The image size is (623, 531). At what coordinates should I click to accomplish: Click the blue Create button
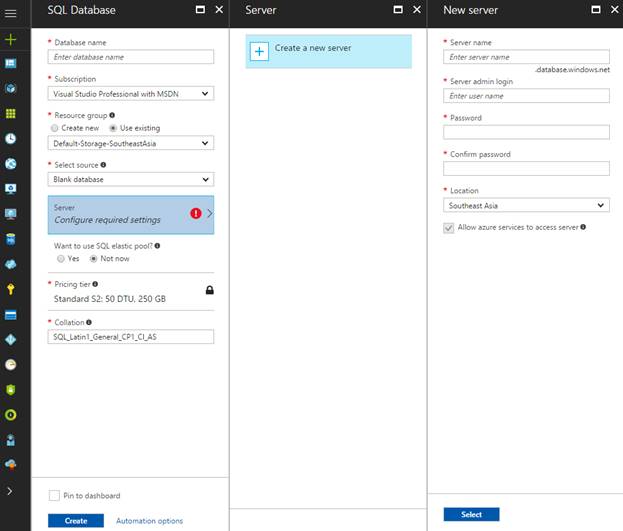(x=75, y=521)
